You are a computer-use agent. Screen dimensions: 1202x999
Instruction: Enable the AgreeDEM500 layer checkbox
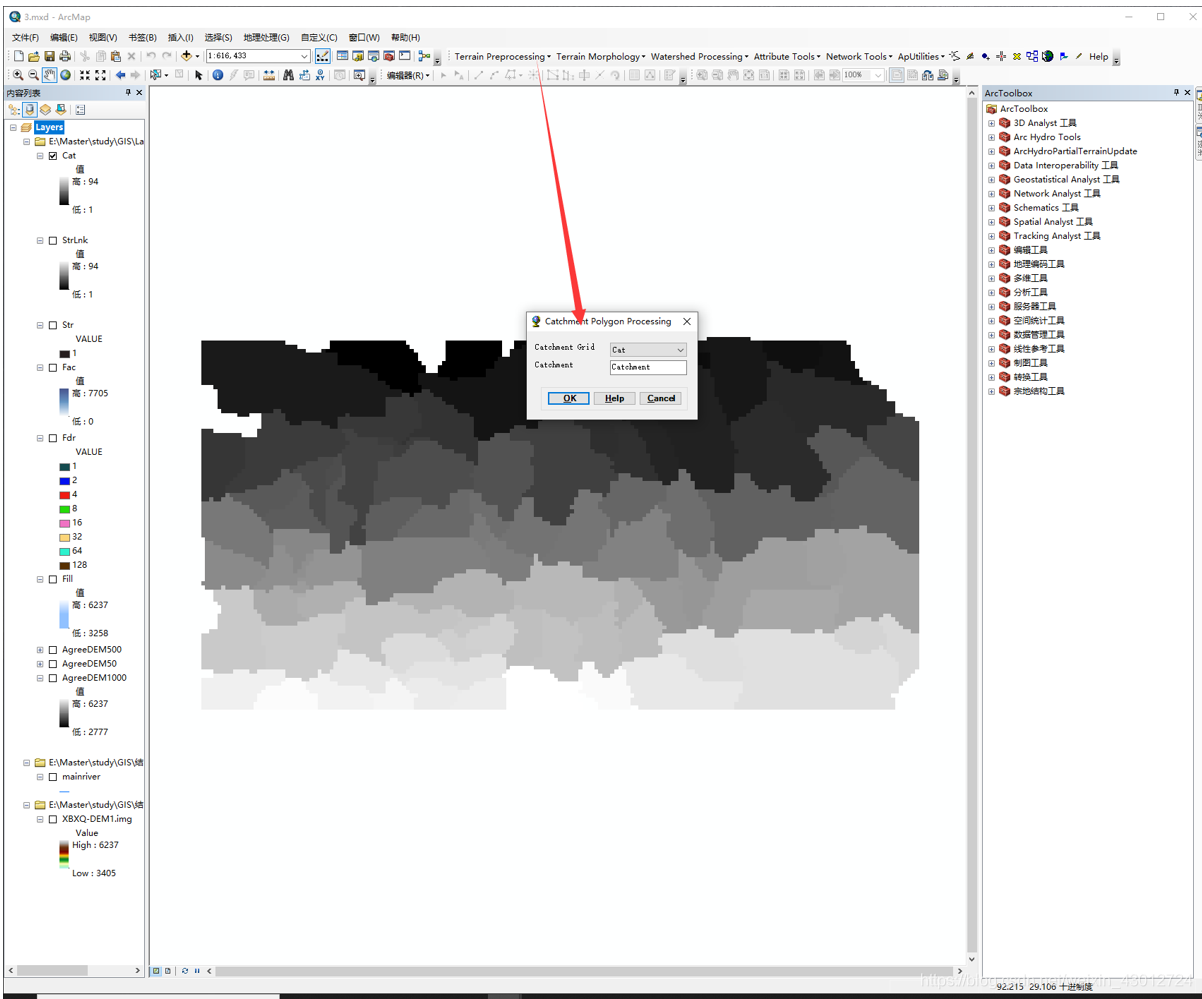(x=53, y=650)
